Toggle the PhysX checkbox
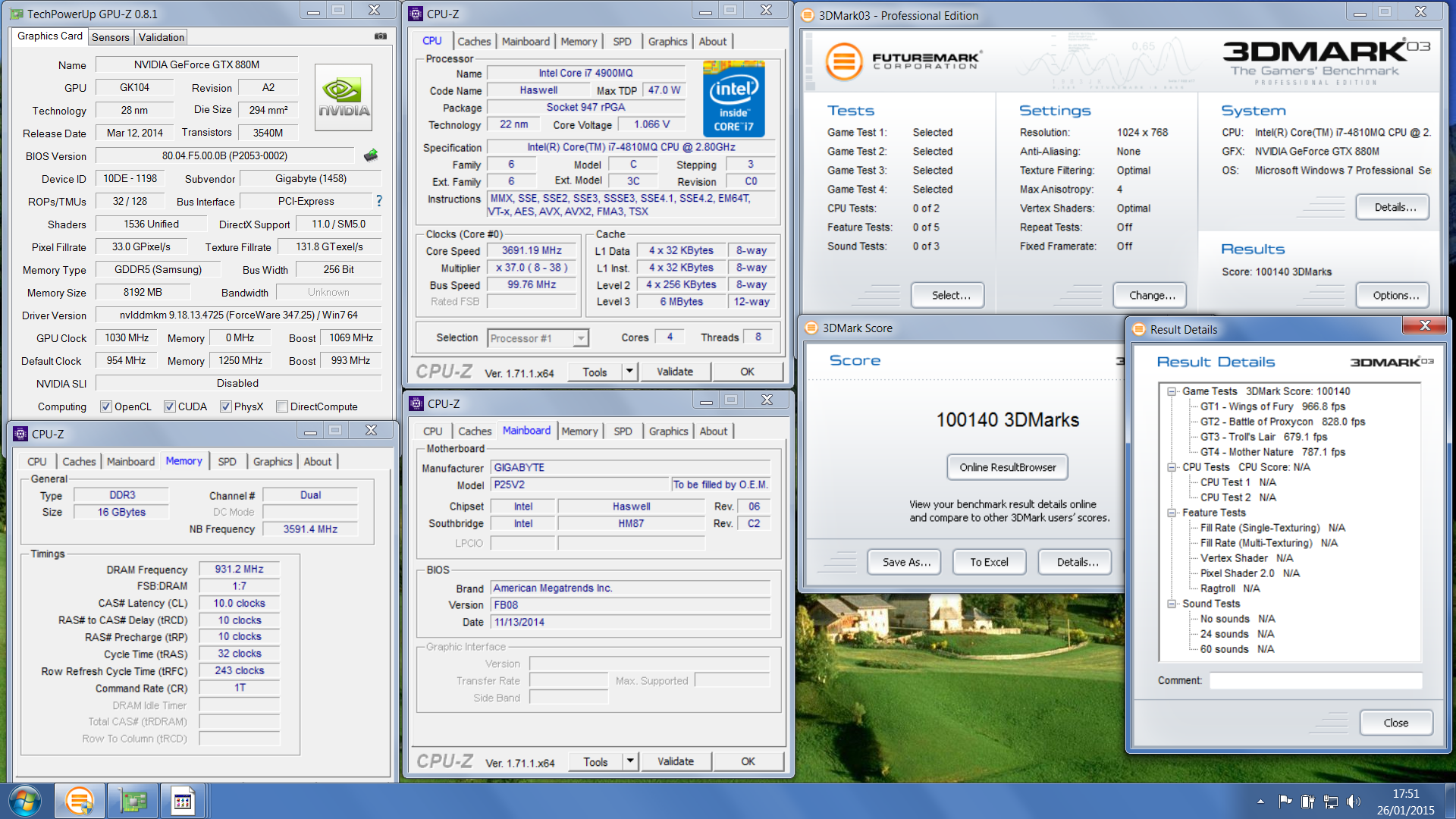Screen dimensions: 1456x819 (x=226, y=406)
